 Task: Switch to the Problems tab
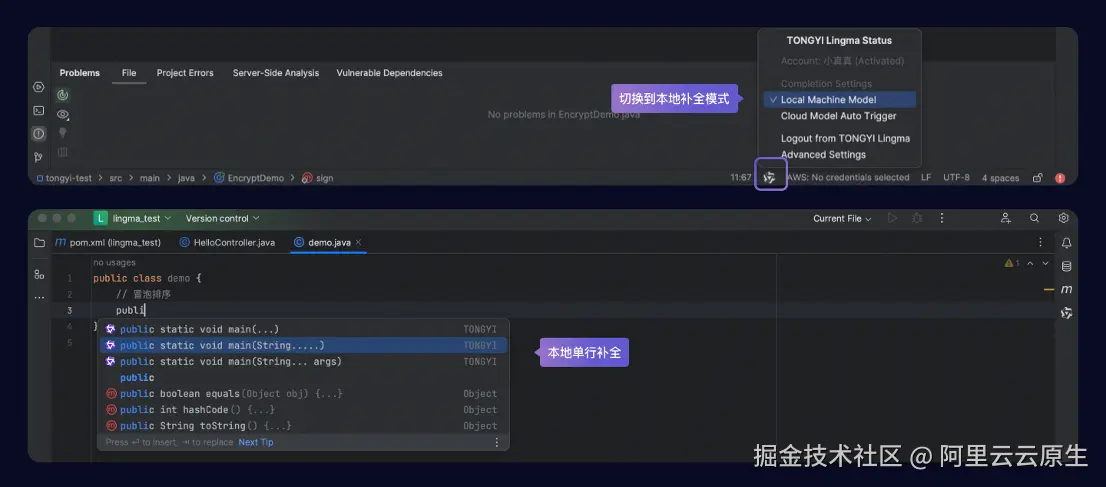point(80,73)
